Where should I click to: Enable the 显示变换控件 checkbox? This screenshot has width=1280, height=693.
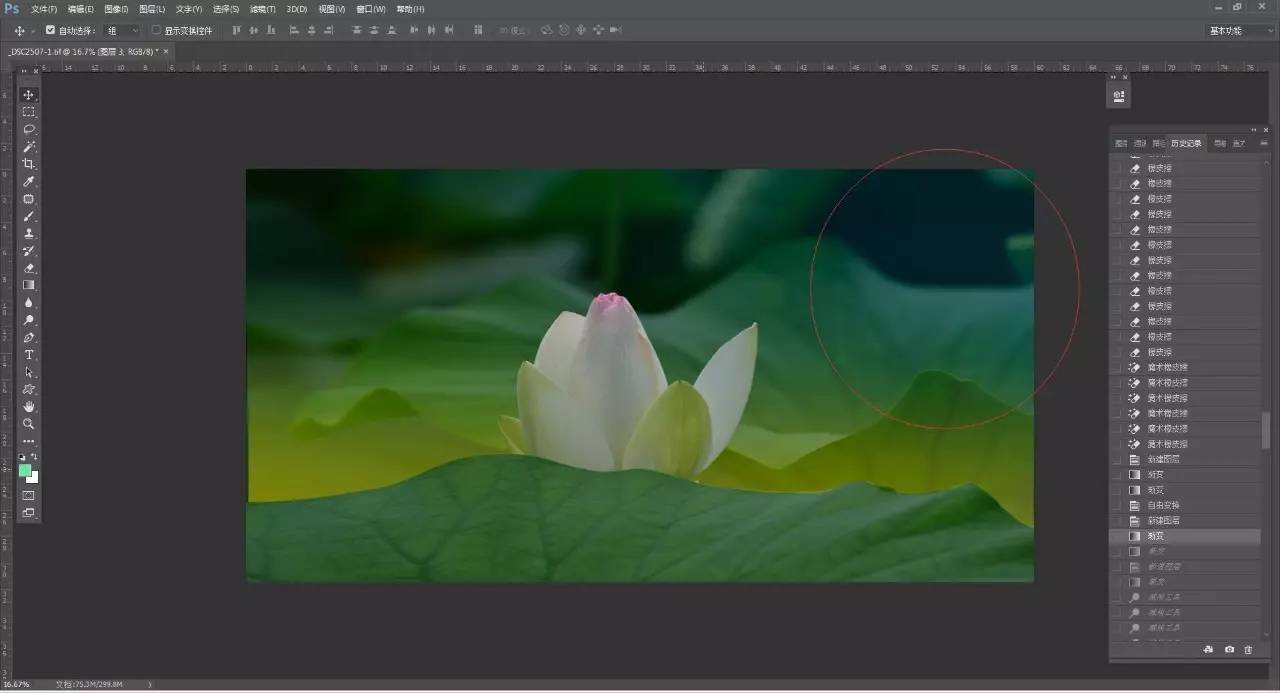pos(156,30)
